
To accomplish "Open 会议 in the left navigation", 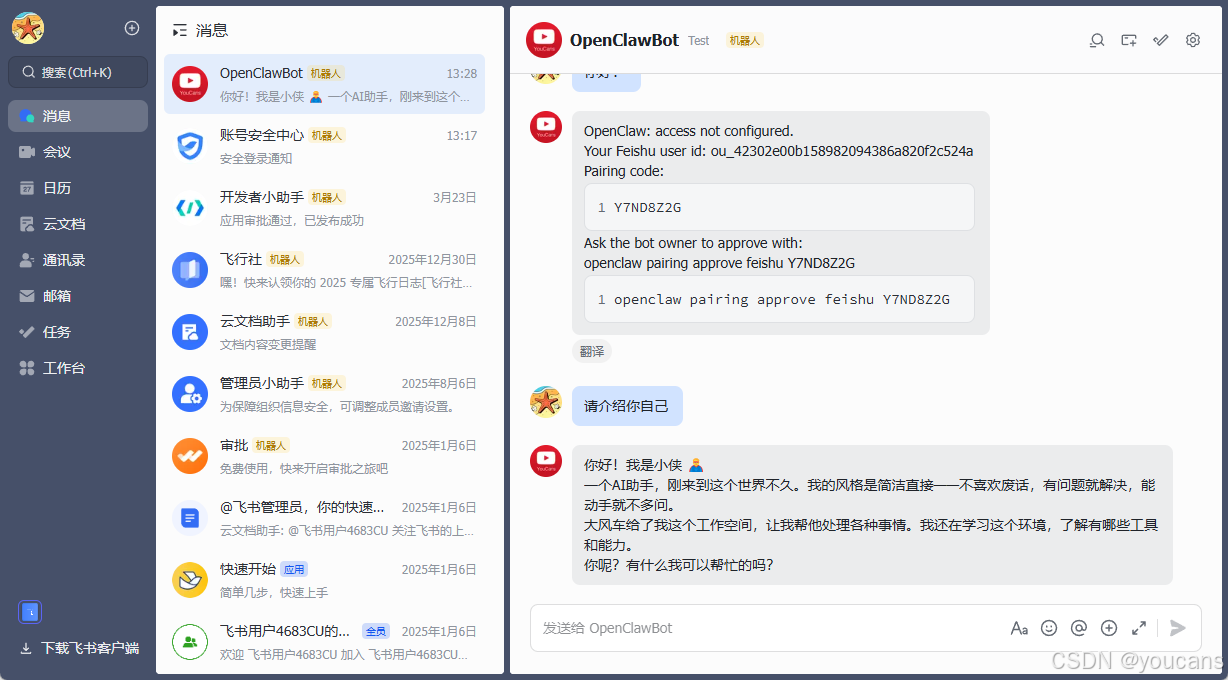I will pyautogui.click(x=78, y=152).
